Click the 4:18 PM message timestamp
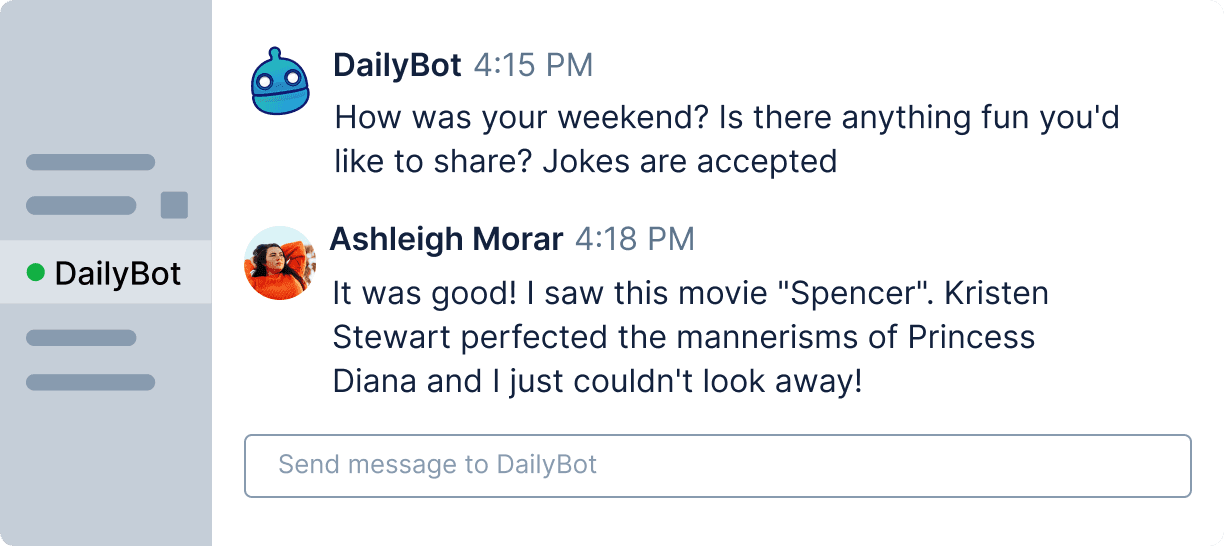 pos(635,240)
